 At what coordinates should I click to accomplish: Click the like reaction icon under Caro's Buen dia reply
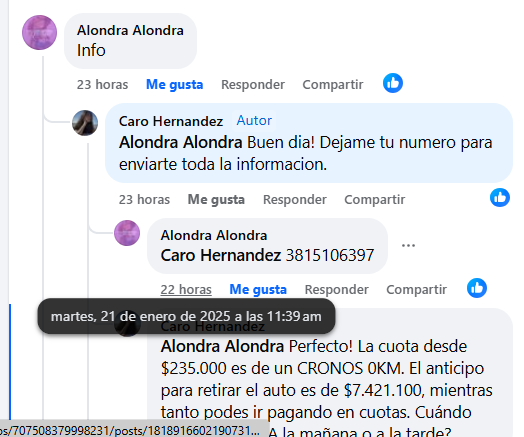coord(500,198)
